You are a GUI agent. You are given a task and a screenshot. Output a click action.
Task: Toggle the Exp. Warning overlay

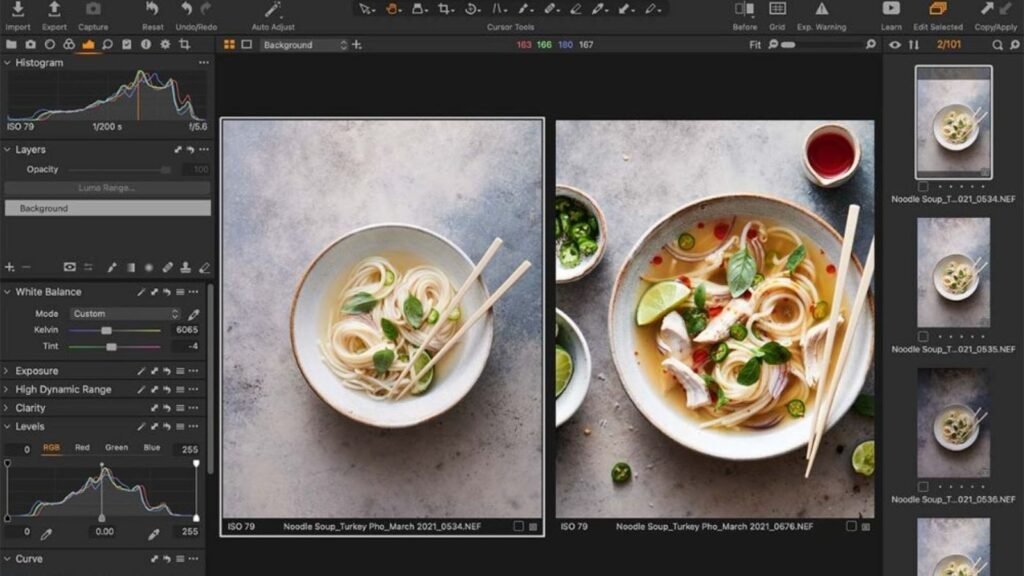click(x=821, y=9)
